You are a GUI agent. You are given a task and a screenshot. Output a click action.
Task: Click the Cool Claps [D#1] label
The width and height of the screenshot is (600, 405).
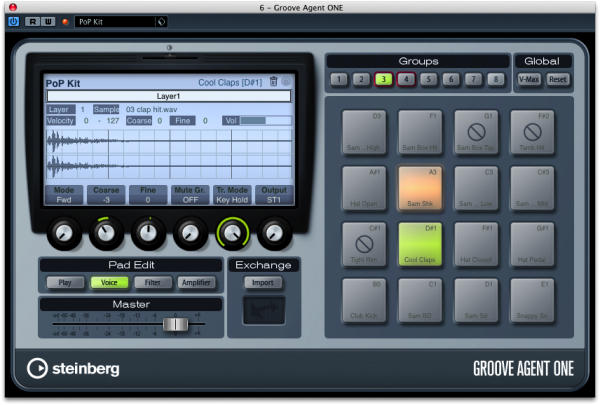pyautogui.click(x=230, y=82)
